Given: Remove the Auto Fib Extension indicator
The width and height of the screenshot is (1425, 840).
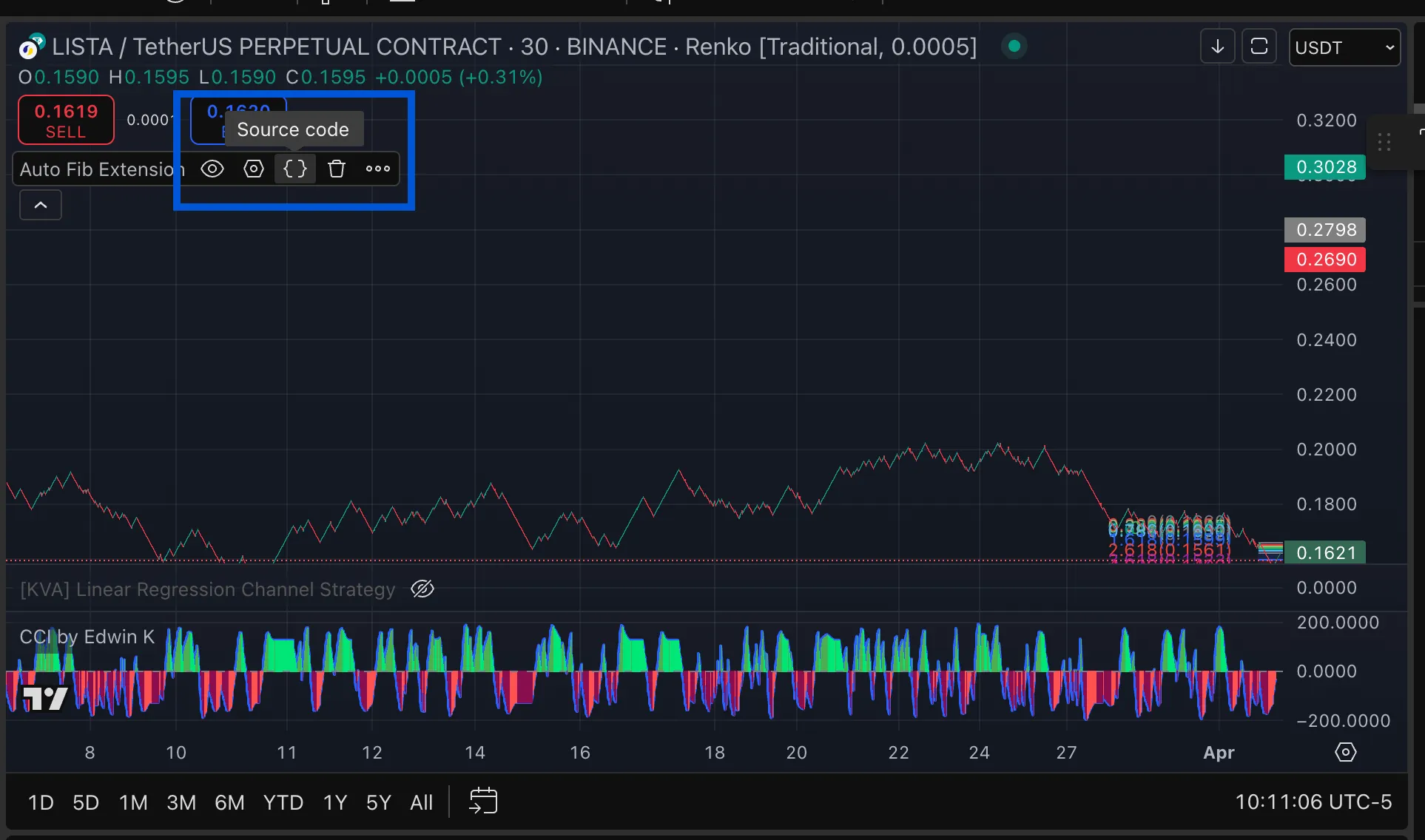Looking at the screenshot, I should [x=337, y=169].
